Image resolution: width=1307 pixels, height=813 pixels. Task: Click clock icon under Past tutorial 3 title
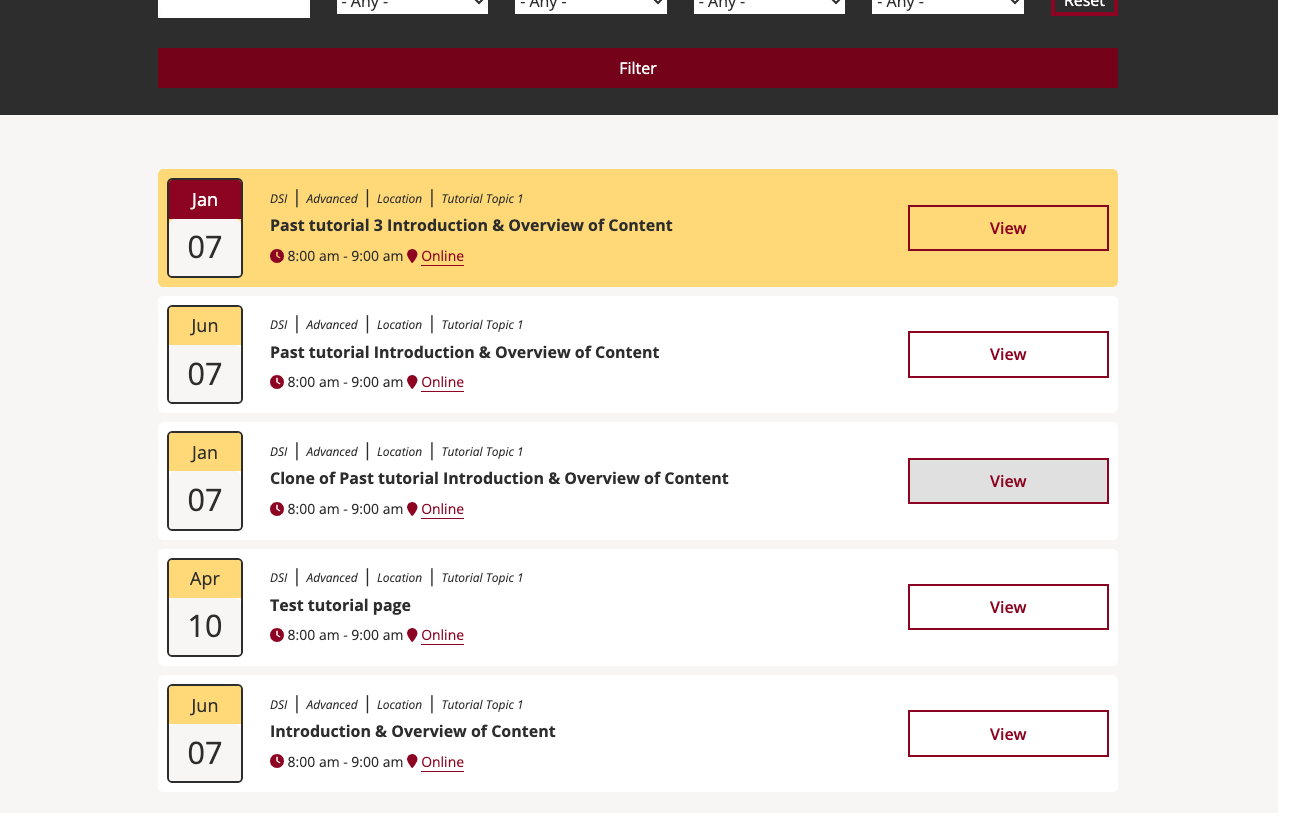coord(277,256)
